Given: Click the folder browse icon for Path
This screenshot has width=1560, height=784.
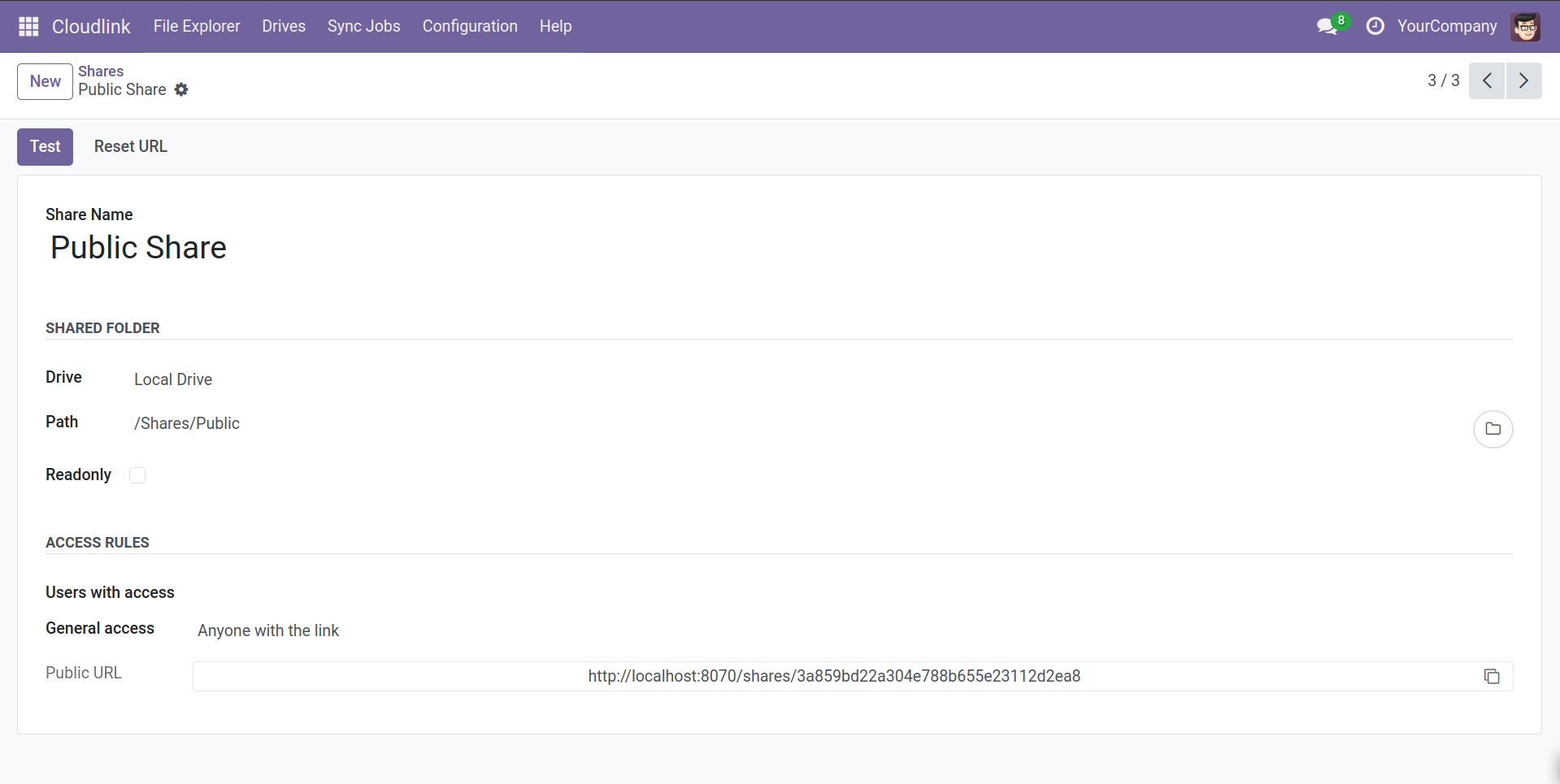Looking at the screenshot, I should pyautogui.click(x=1493, y=429).
